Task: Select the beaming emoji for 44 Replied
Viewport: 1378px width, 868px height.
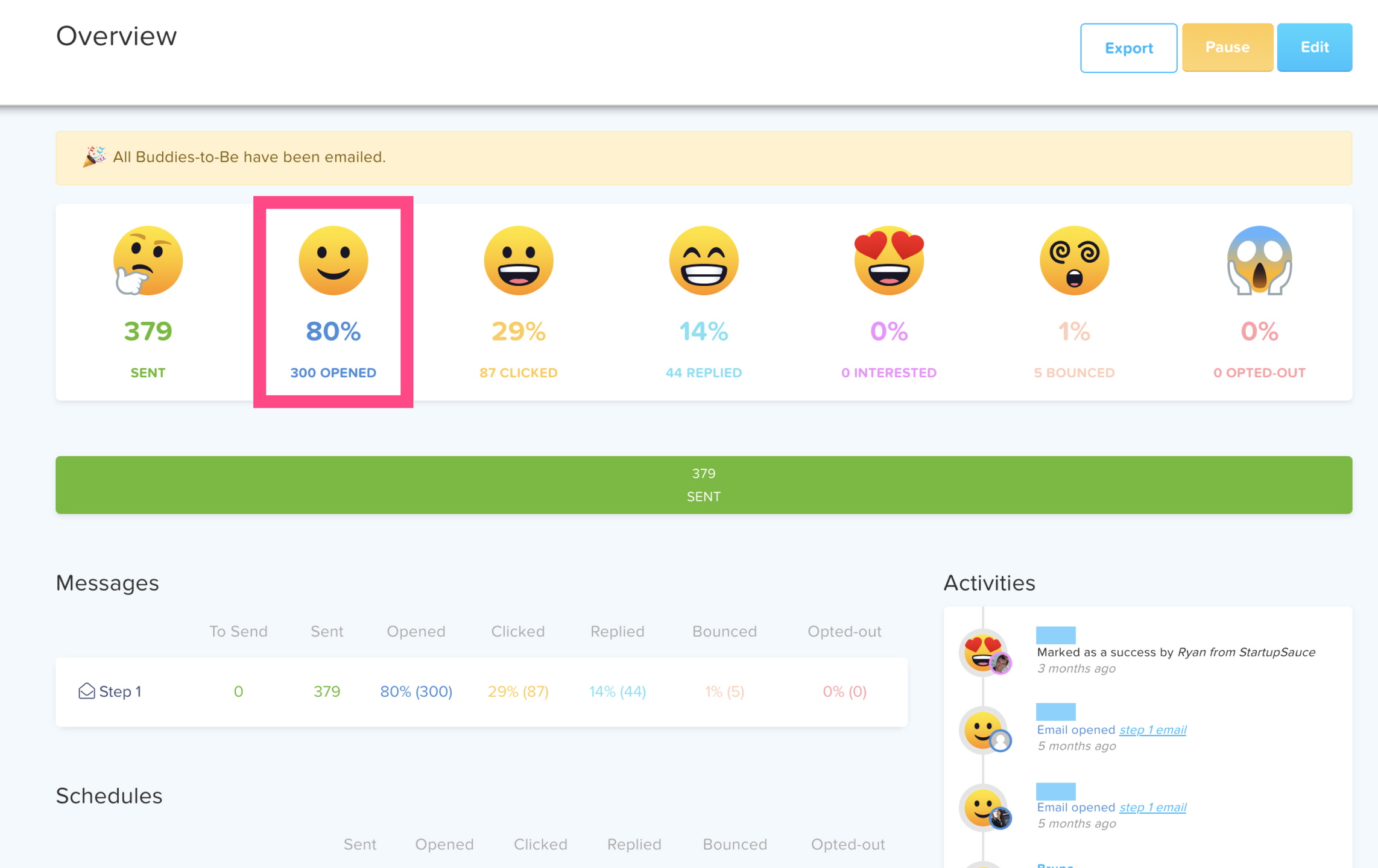Action: coord(703,260)
